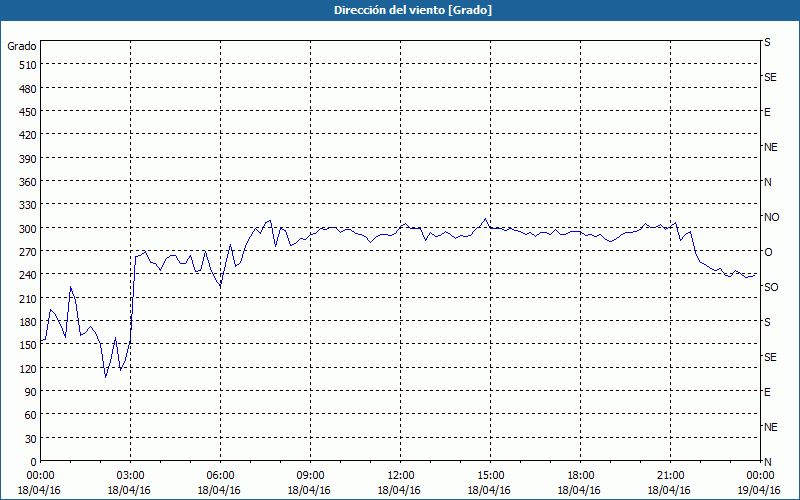Pick the 180 degree axis label
This screenshot has width=800, height=500.
tap(28, 322)
